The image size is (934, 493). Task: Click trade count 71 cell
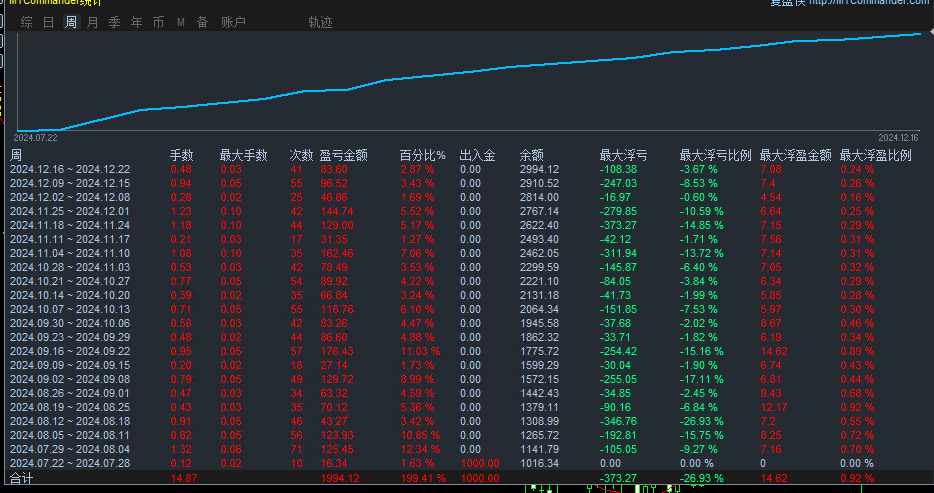(x=296, y=449)
